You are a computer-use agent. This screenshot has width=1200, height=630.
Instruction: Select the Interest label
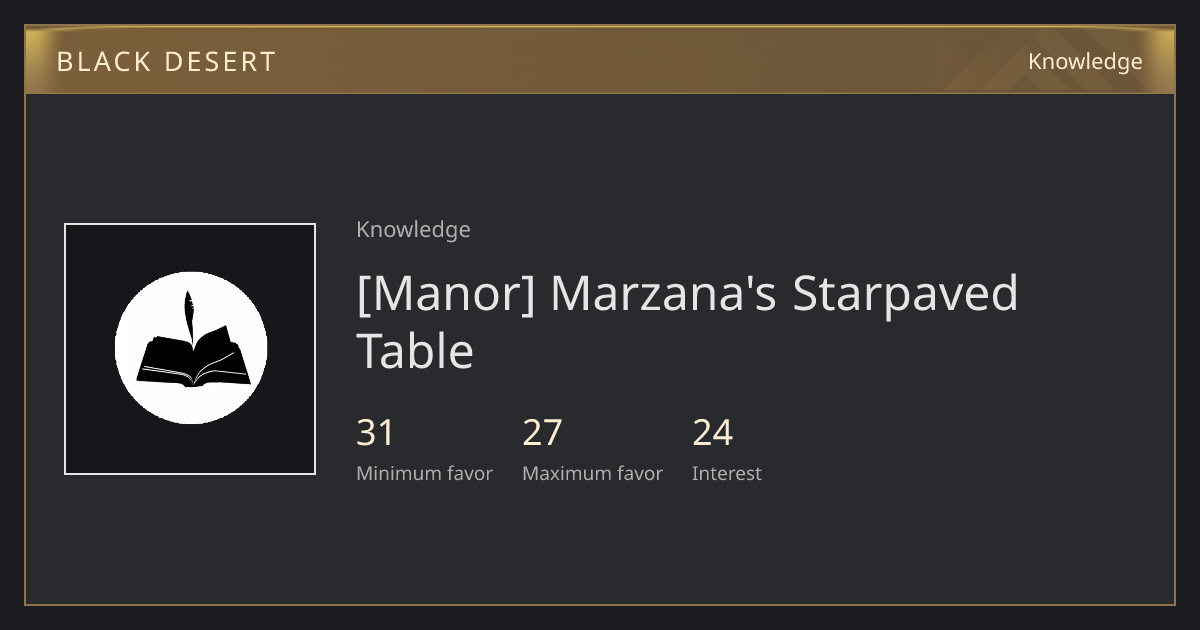726,473
